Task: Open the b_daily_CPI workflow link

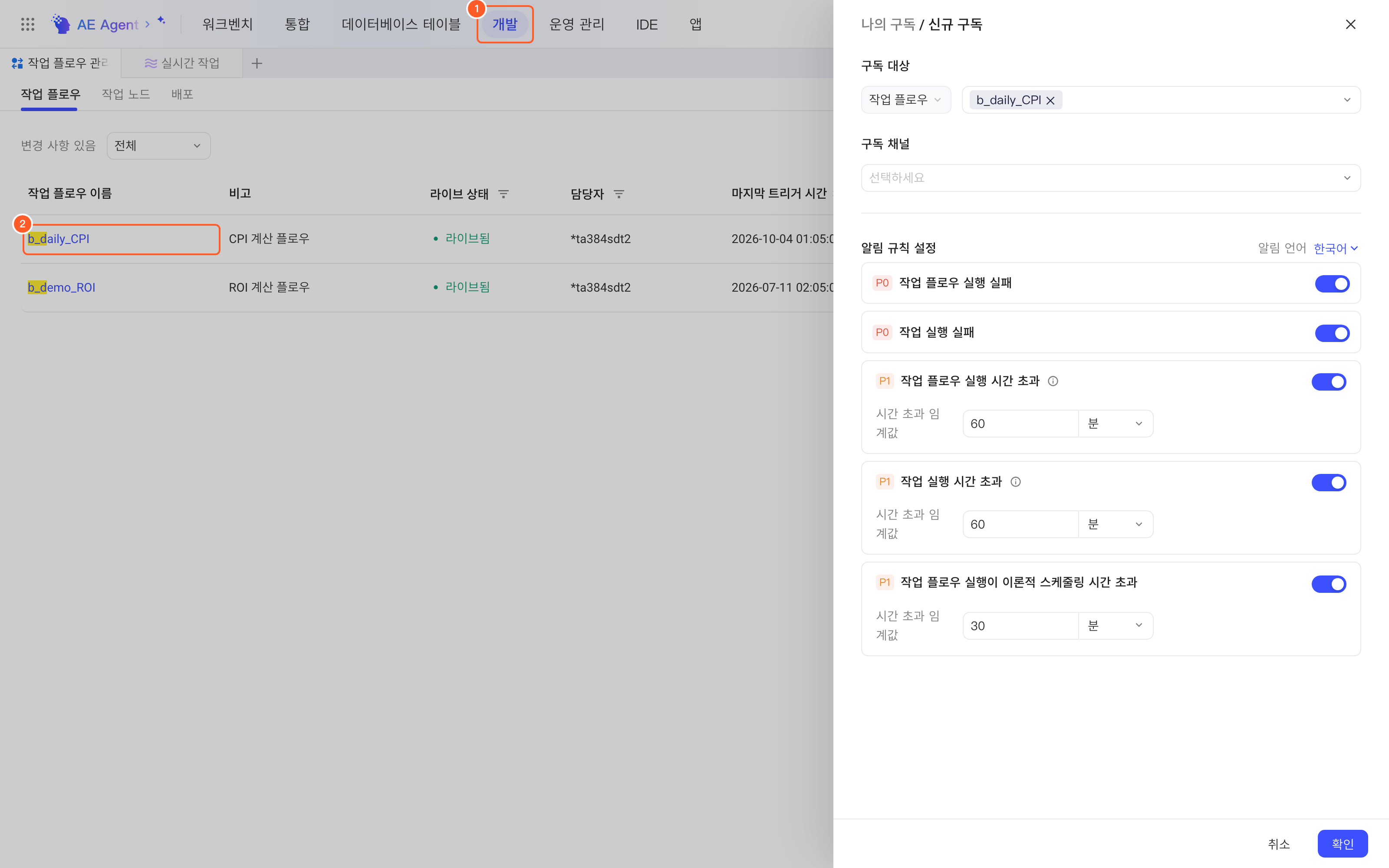Action: pos(59,239)
